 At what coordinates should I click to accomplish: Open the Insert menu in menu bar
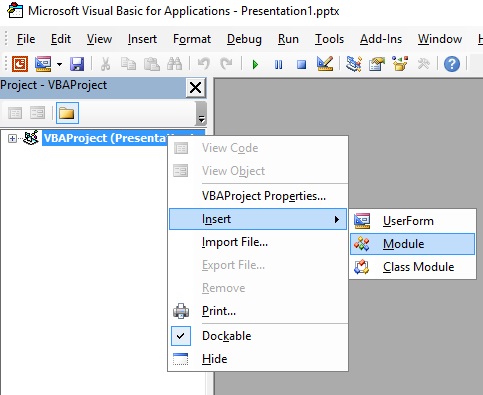pos(142,39)
